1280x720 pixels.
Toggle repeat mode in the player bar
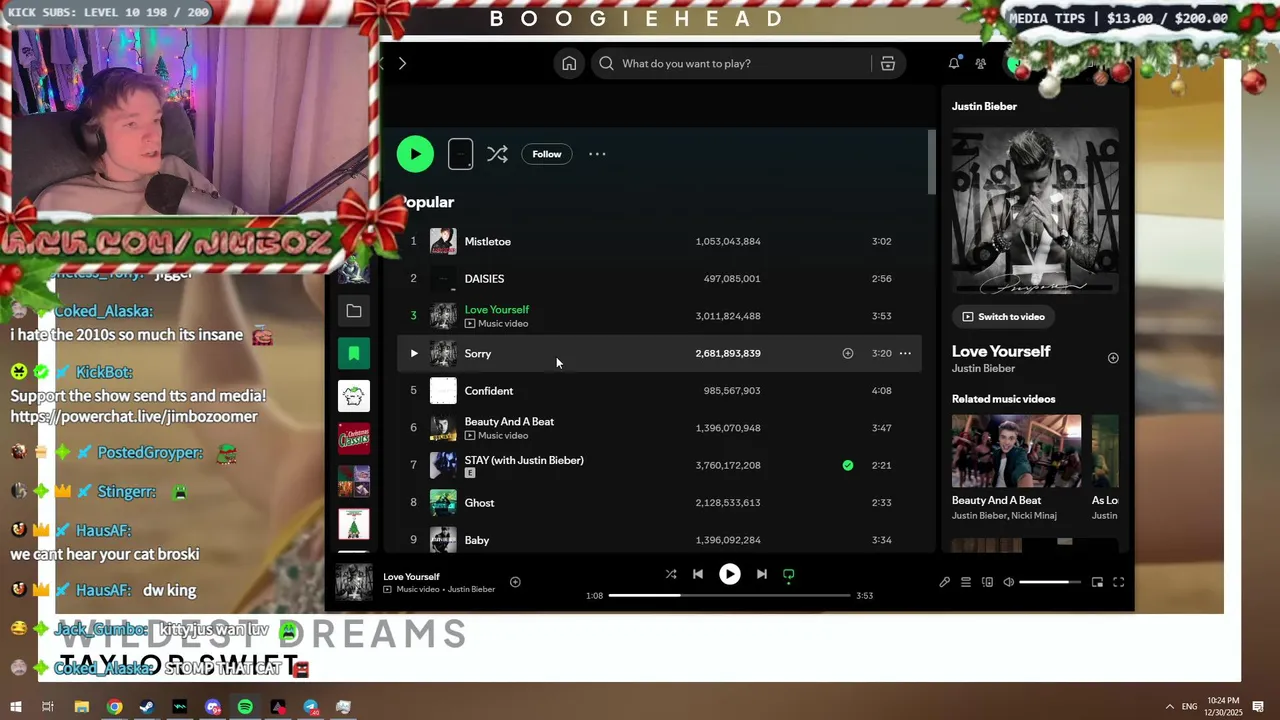pos(789,574)
